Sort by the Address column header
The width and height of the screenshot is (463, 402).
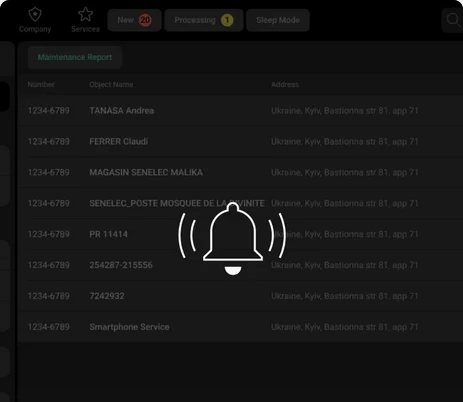tap(285, 85)
